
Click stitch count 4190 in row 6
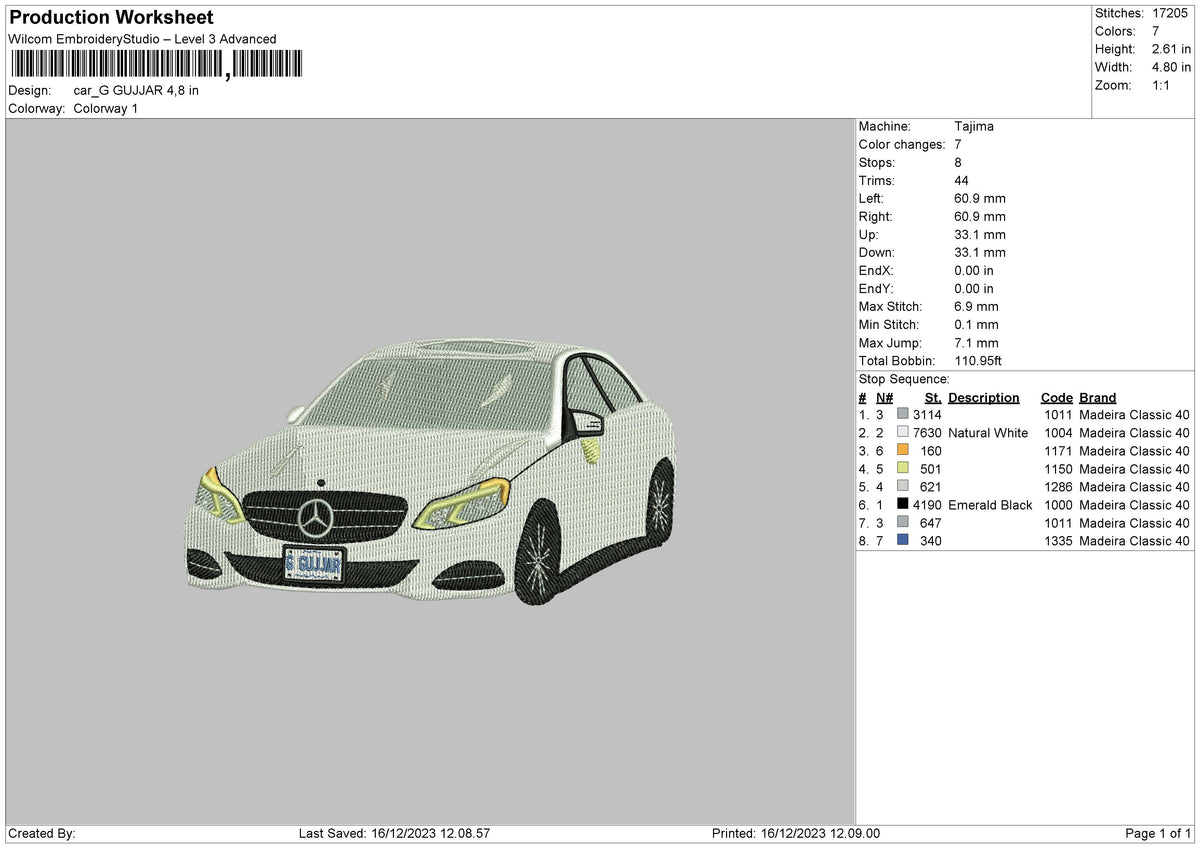[x=927, y=504]
